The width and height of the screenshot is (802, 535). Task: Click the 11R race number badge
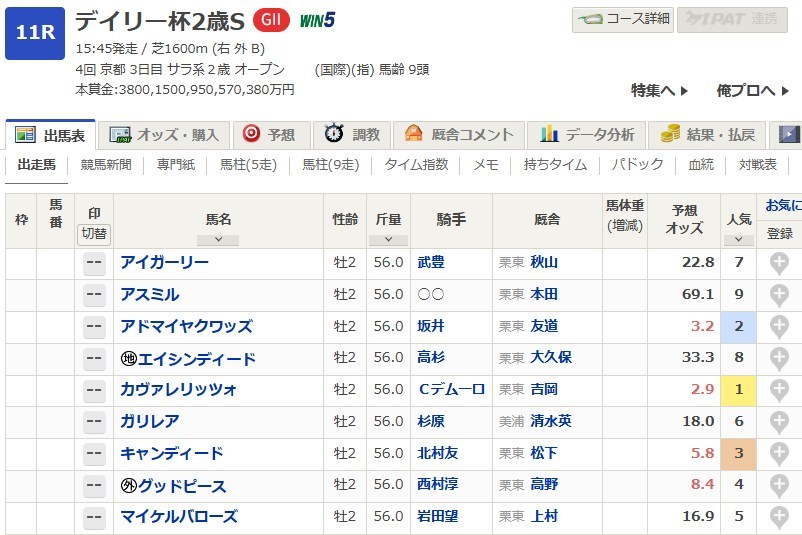35,31
